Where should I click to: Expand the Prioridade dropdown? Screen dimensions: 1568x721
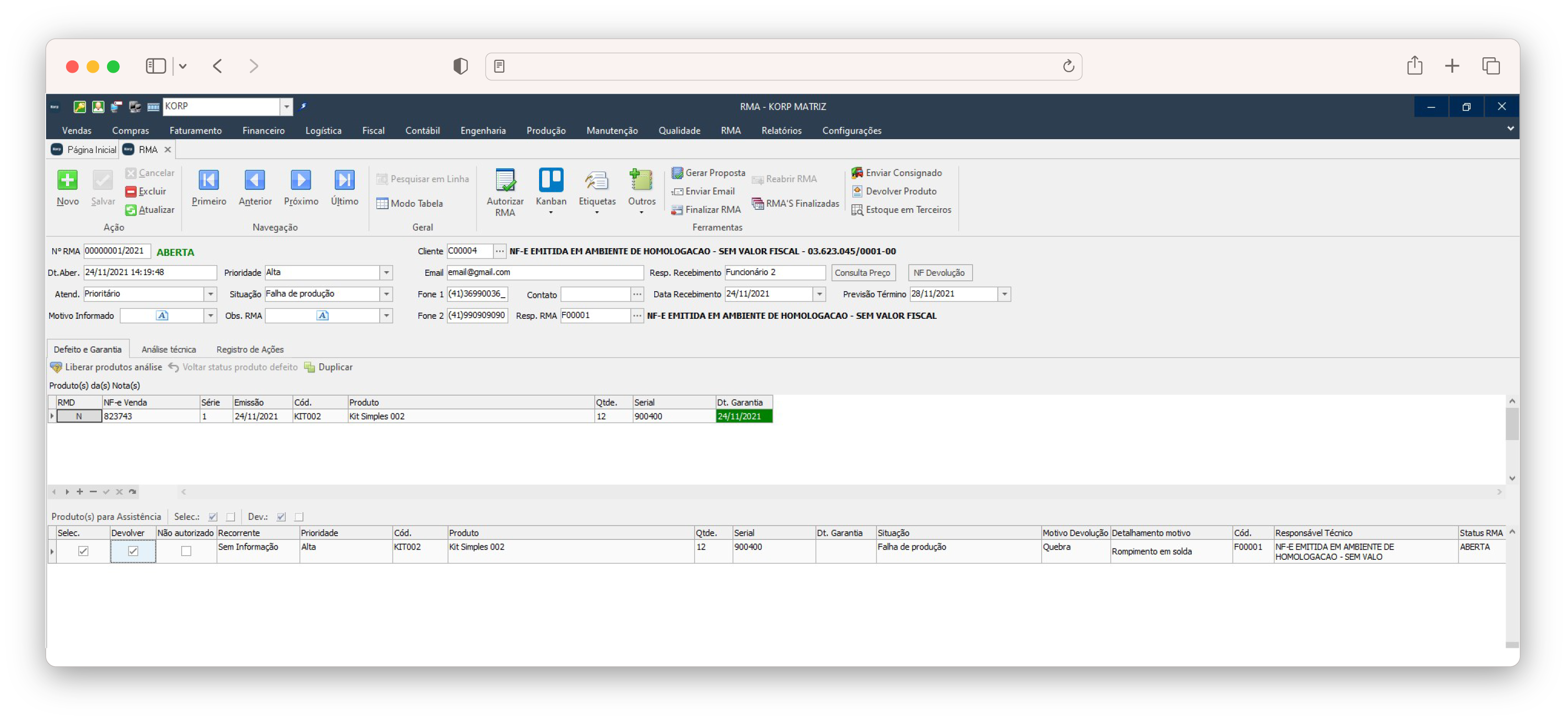(x=386, y=273)
